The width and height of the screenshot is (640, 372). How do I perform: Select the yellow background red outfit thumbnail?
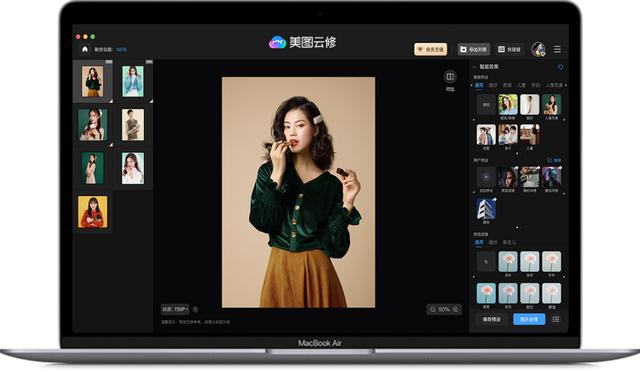[x=93, y=212]
